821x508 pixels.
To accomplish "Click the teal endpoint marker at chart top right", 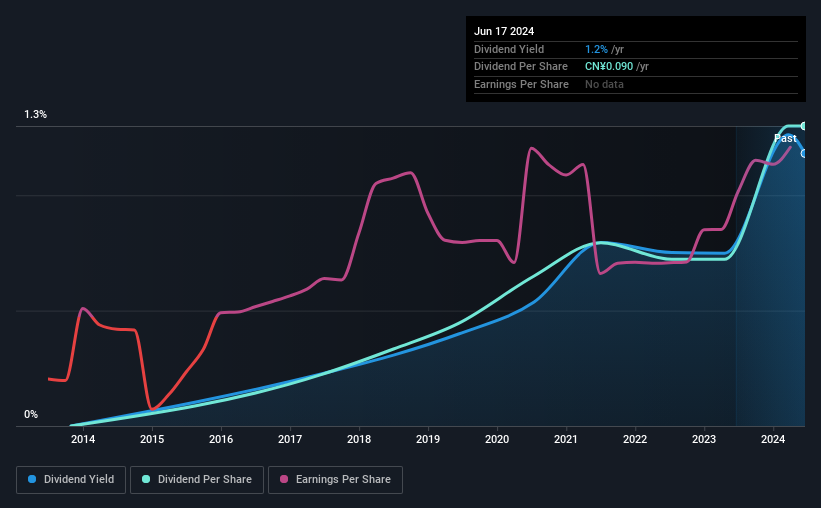I will (x=804, y=126).
